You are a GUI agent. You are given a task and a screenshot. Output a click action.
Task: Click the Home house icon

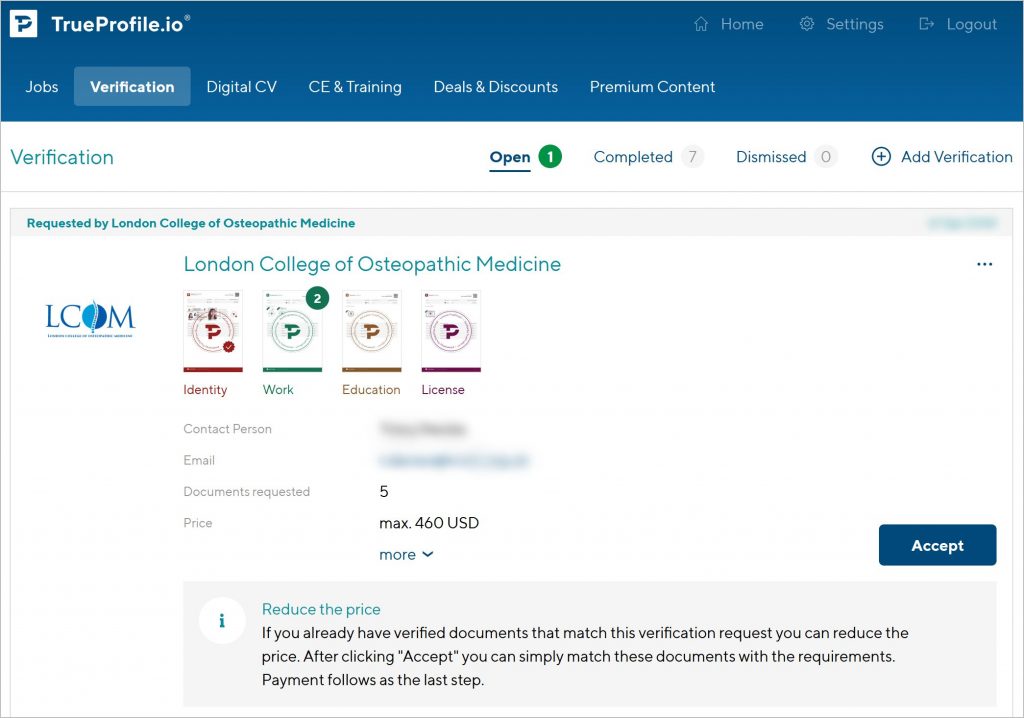[701, 24]
